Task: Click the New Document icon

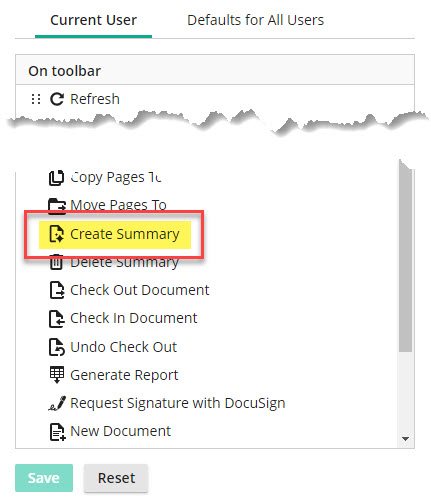Action: point(57,432)
